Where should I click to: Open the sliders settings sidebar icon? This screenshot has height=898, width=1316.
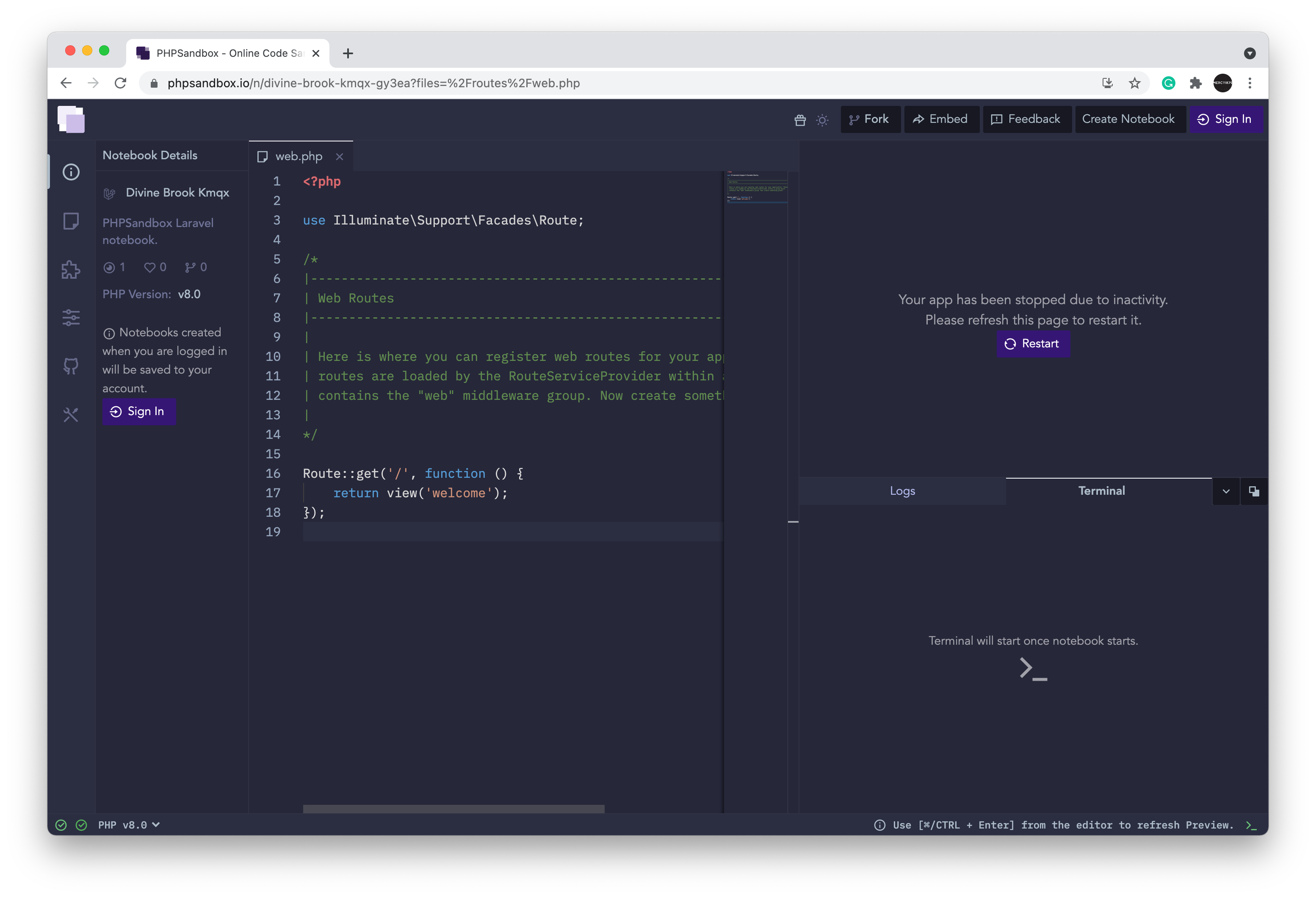pyautogui.click(x=71, y=317)
